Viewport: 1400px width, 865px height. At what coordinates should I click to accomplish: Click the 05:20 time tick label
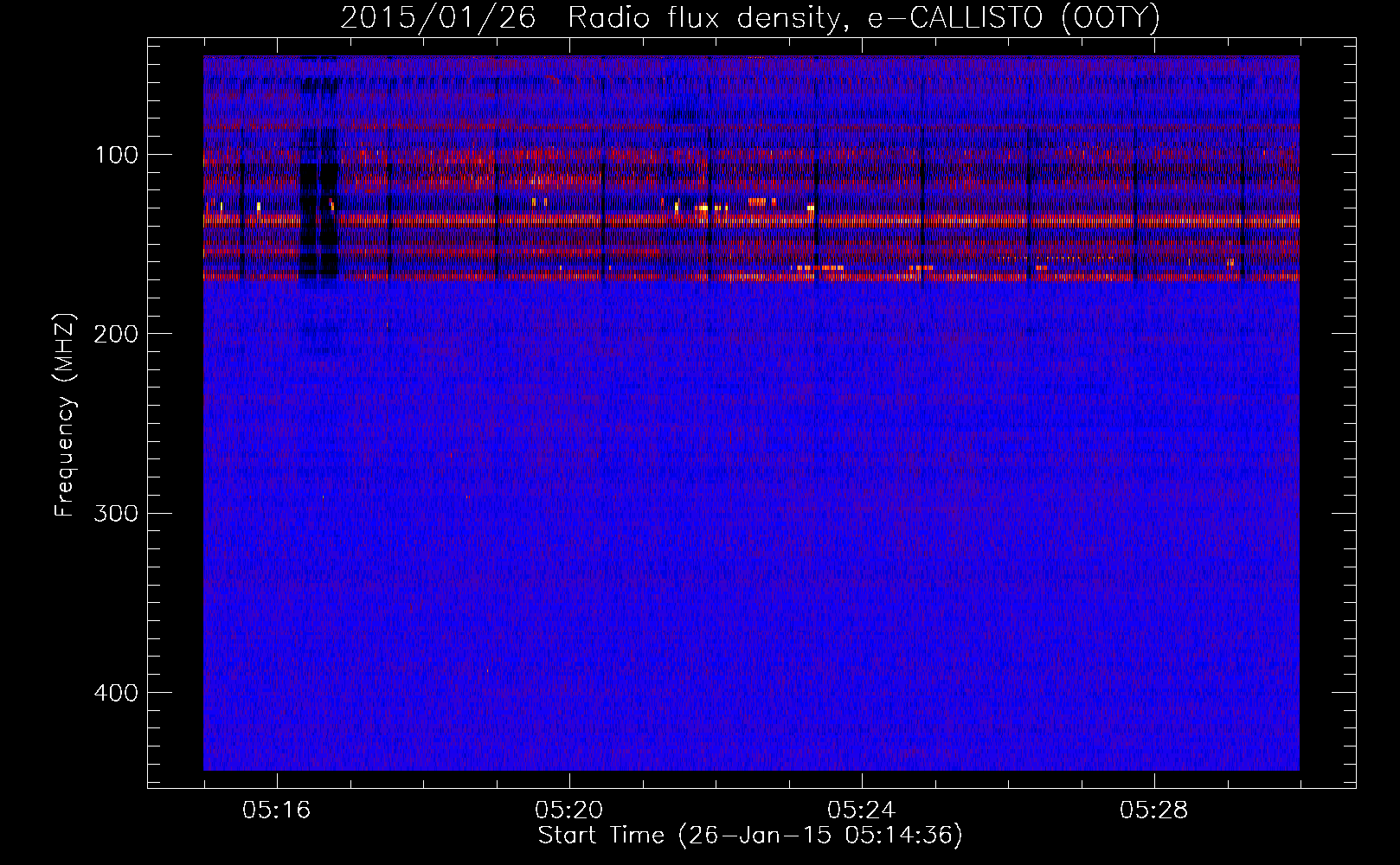[x=569, y=811]
